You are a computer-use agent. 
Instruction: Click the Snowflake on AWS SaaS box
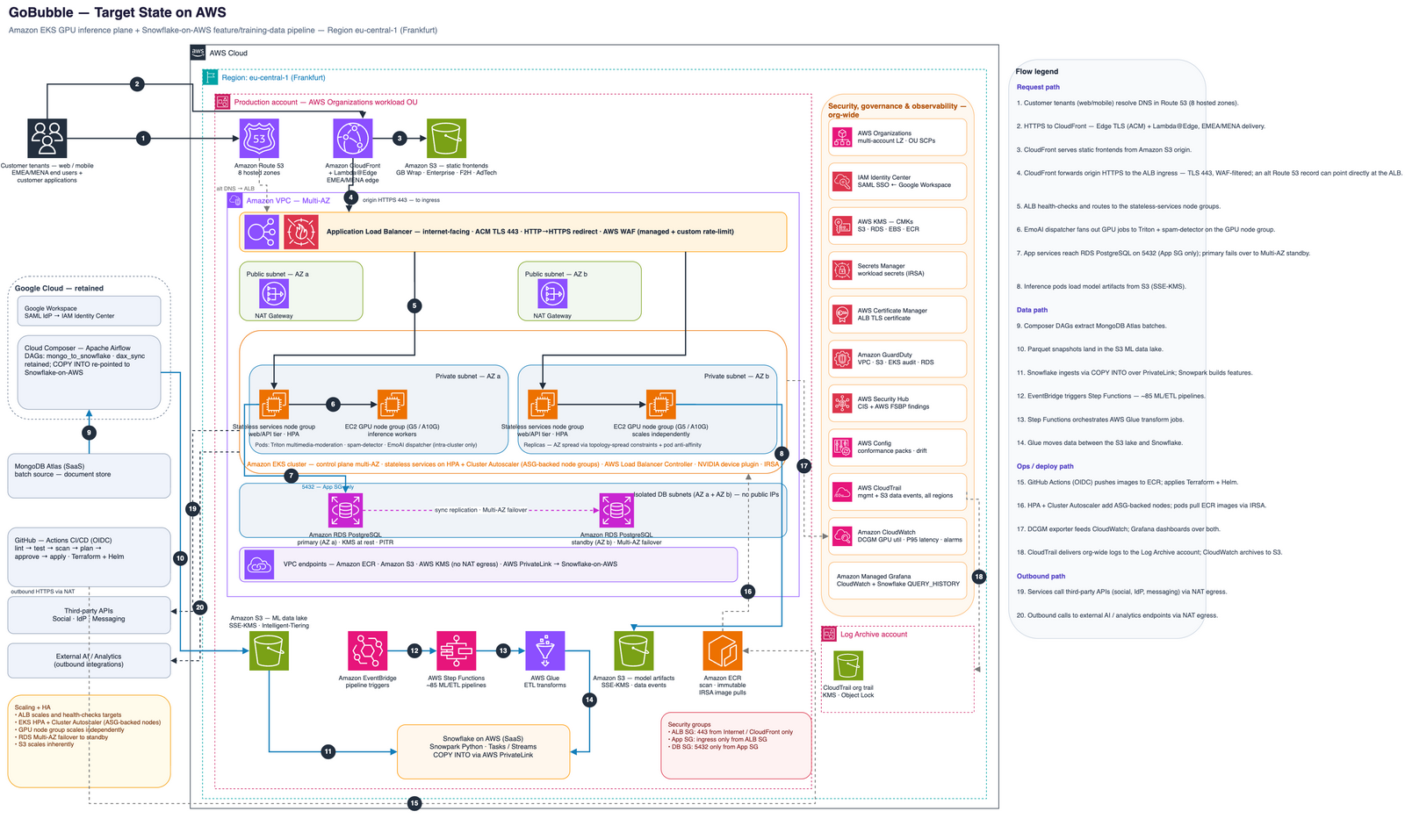tap(484, 751)
